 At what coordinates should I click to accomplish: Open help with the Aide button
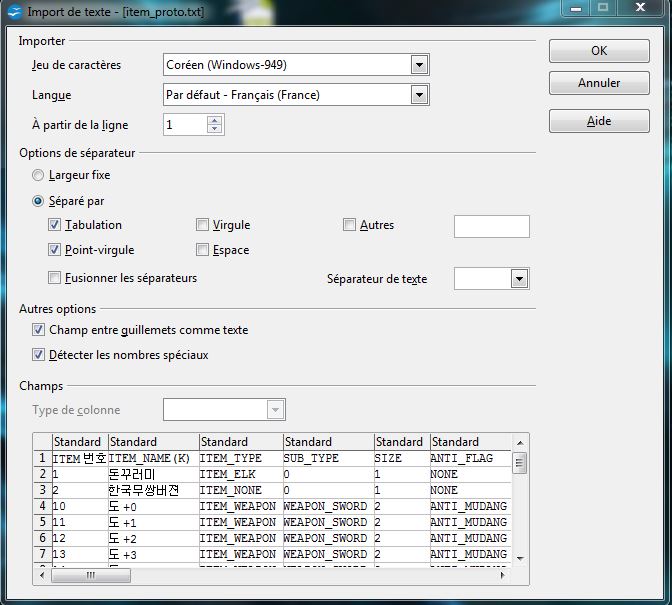click(599, 121)
